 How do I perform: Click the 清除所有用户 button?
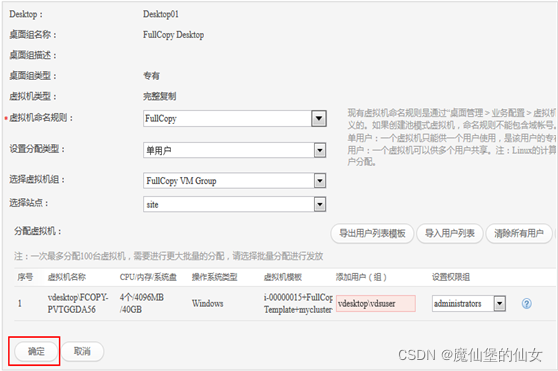coord(519,233)
